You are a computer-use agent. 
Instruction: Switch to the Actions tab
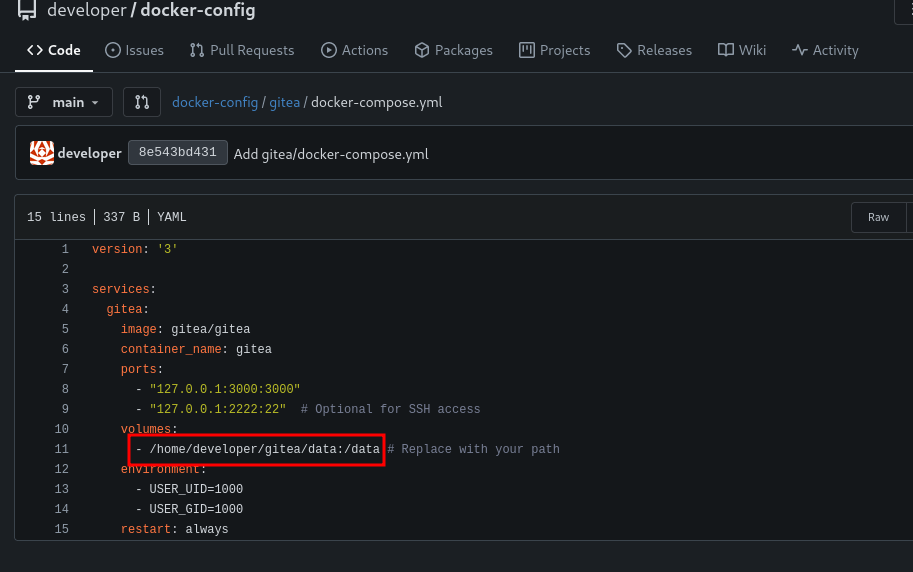(354, 50)
